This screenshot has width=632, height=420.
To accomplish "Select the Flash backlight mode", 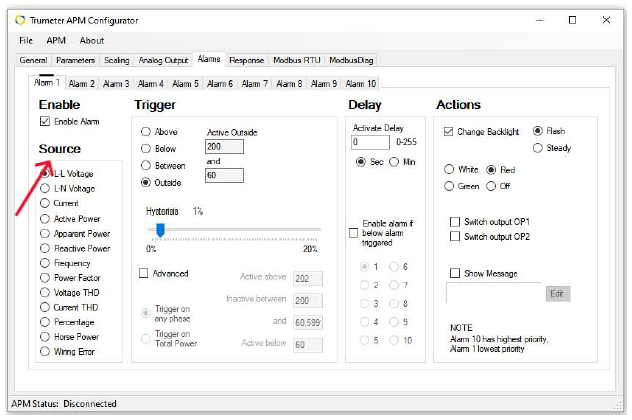I will pos(538,131).
